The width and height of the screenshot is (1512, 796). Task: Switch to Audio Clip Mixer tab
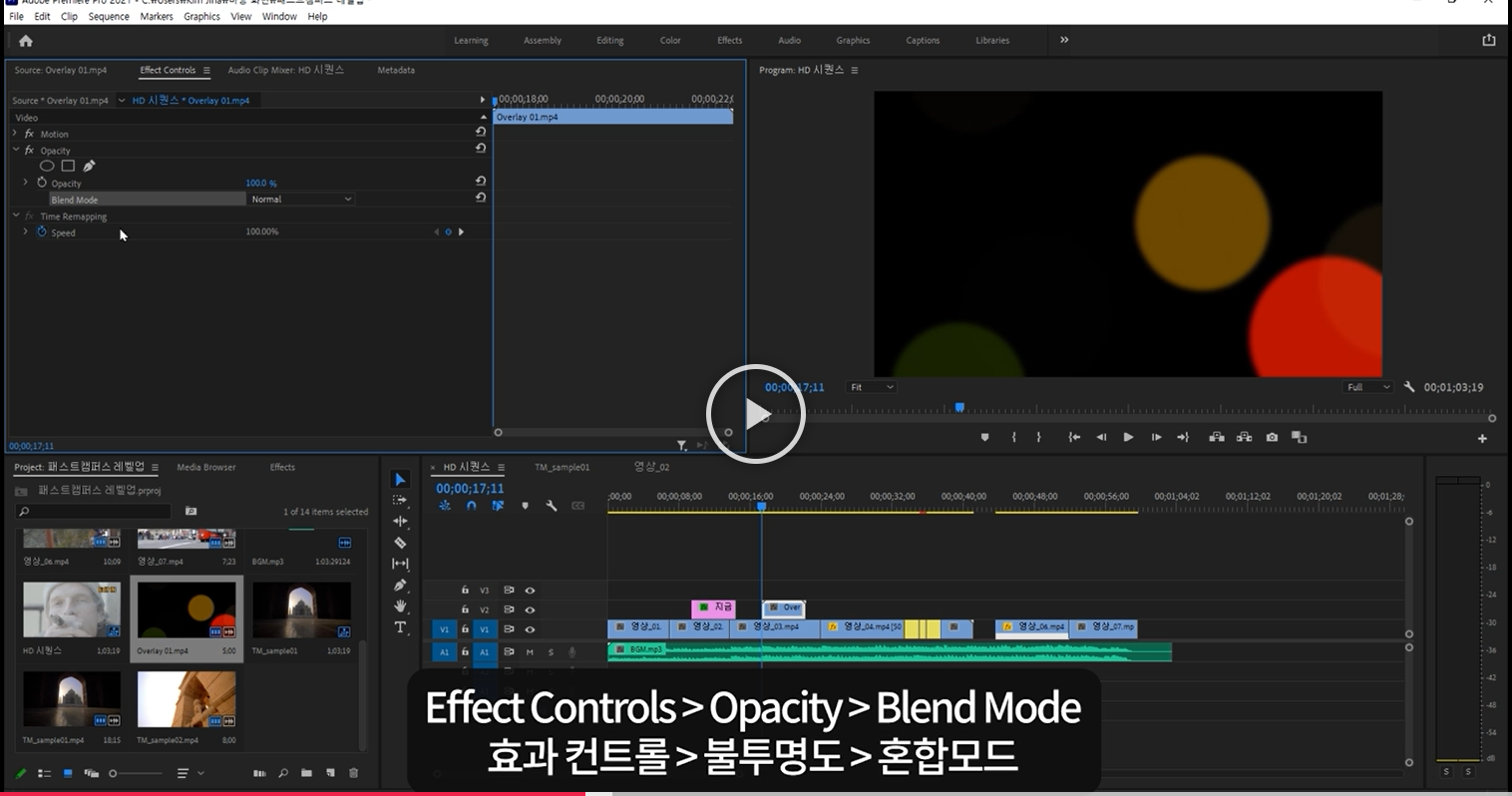click(x=285, y=70)
